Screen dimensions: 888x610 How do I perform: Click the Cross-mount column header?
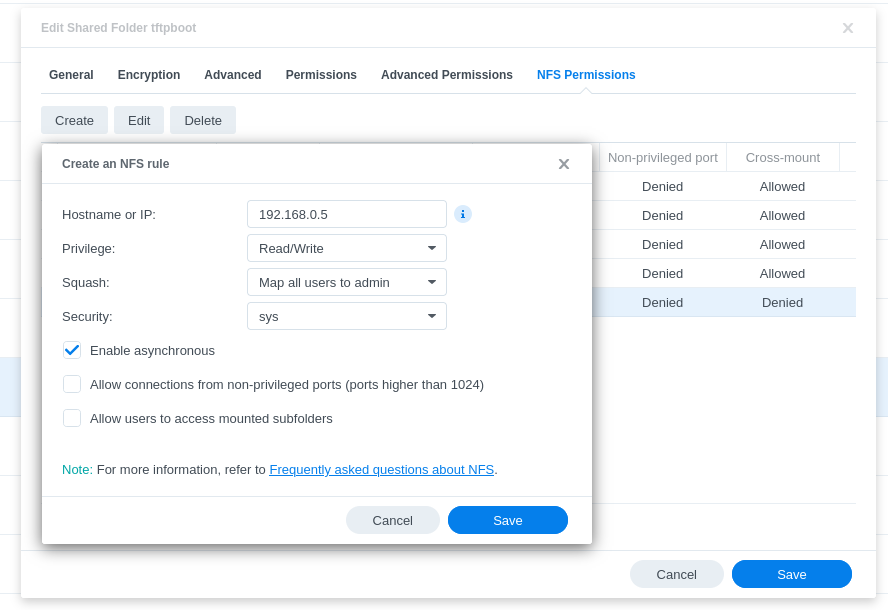coord(783,157)
